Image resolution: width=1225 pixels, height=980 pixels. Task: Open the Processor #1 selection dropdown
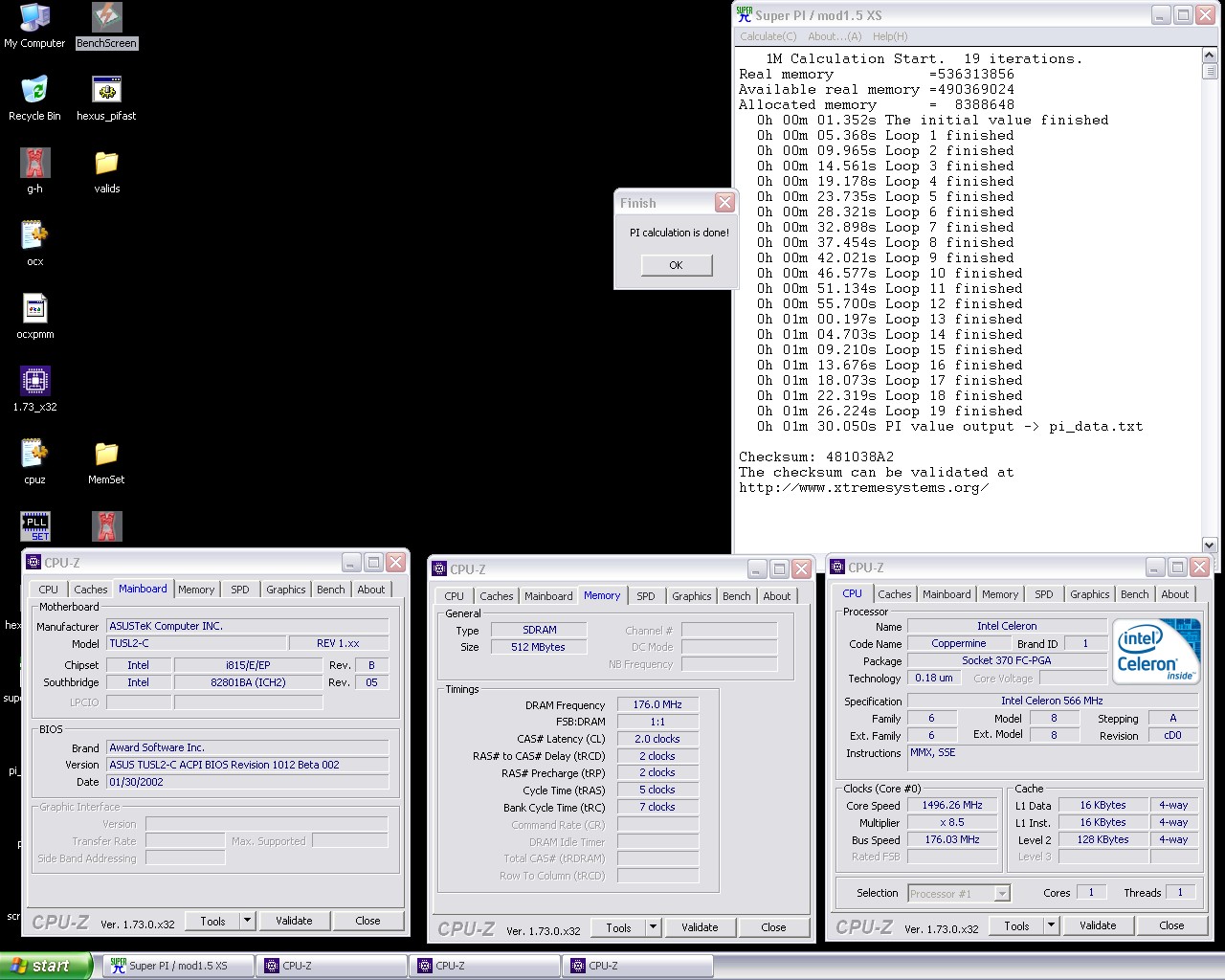[1002, 893]
